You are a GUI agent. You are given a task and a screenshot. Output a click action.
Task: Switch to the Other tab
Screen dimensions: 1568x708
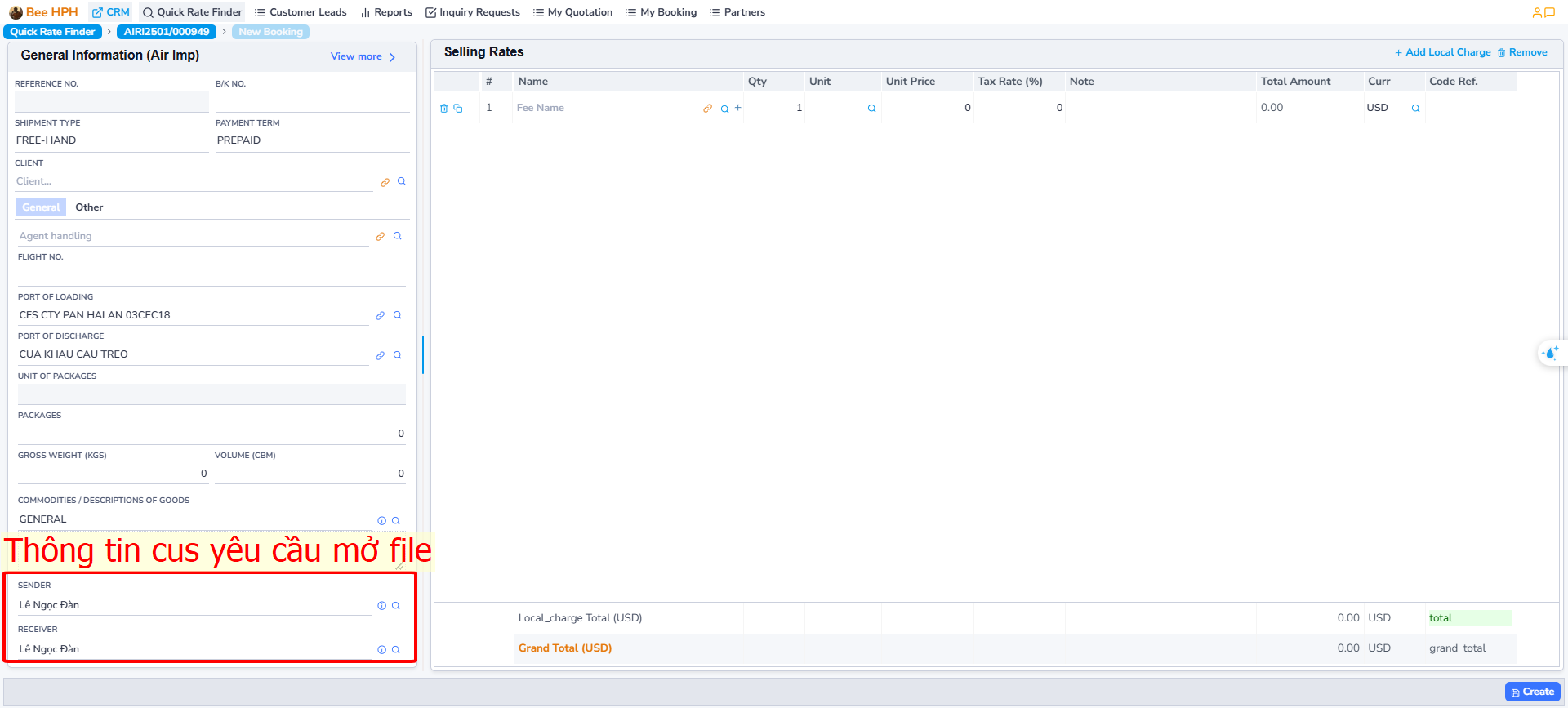[89, 207]
